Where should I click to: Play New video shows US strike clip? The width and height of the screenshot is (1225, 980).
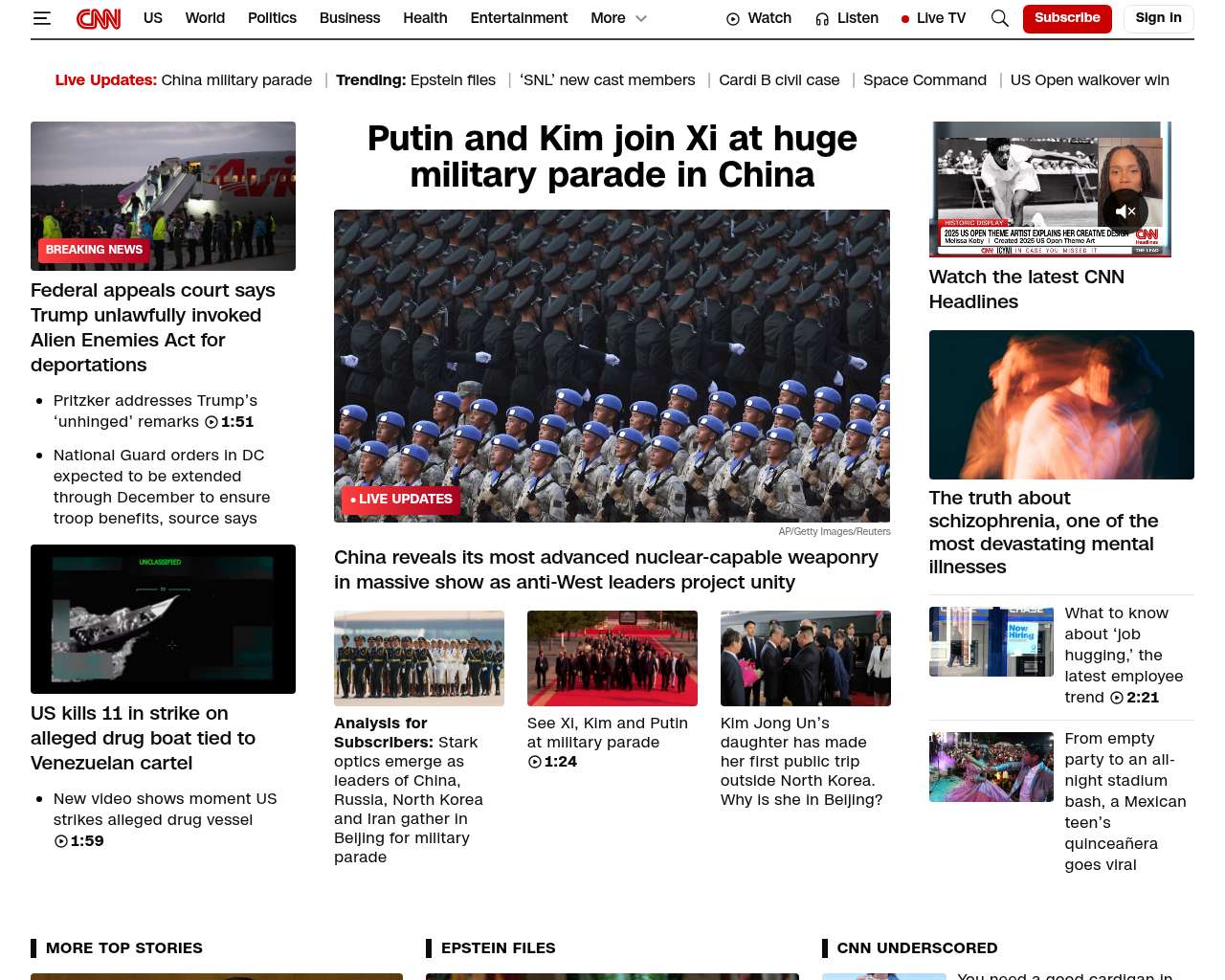pyautogui.click(x=165, y=819)
